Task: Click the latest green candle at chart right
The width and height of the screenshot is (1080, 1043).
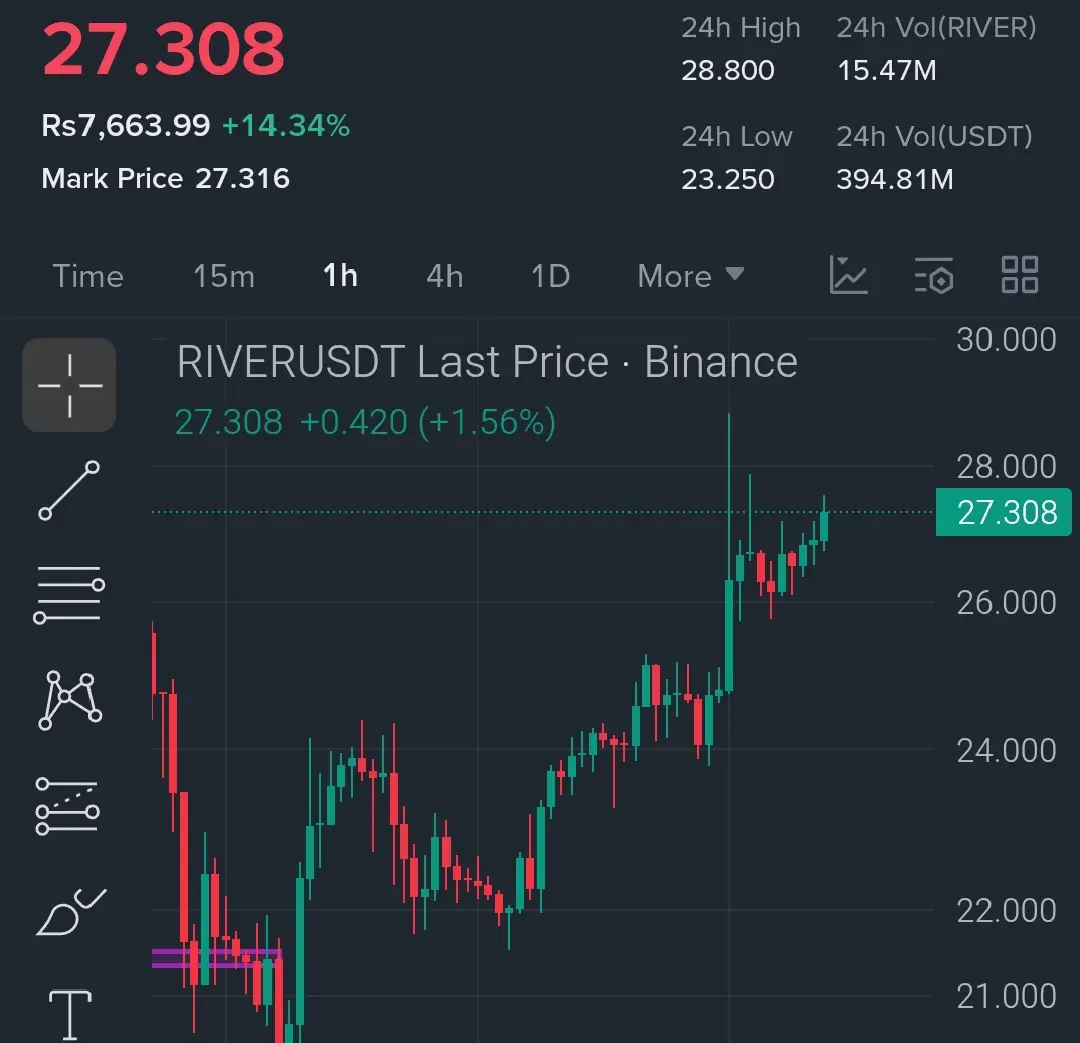Action: click(824, 524)
